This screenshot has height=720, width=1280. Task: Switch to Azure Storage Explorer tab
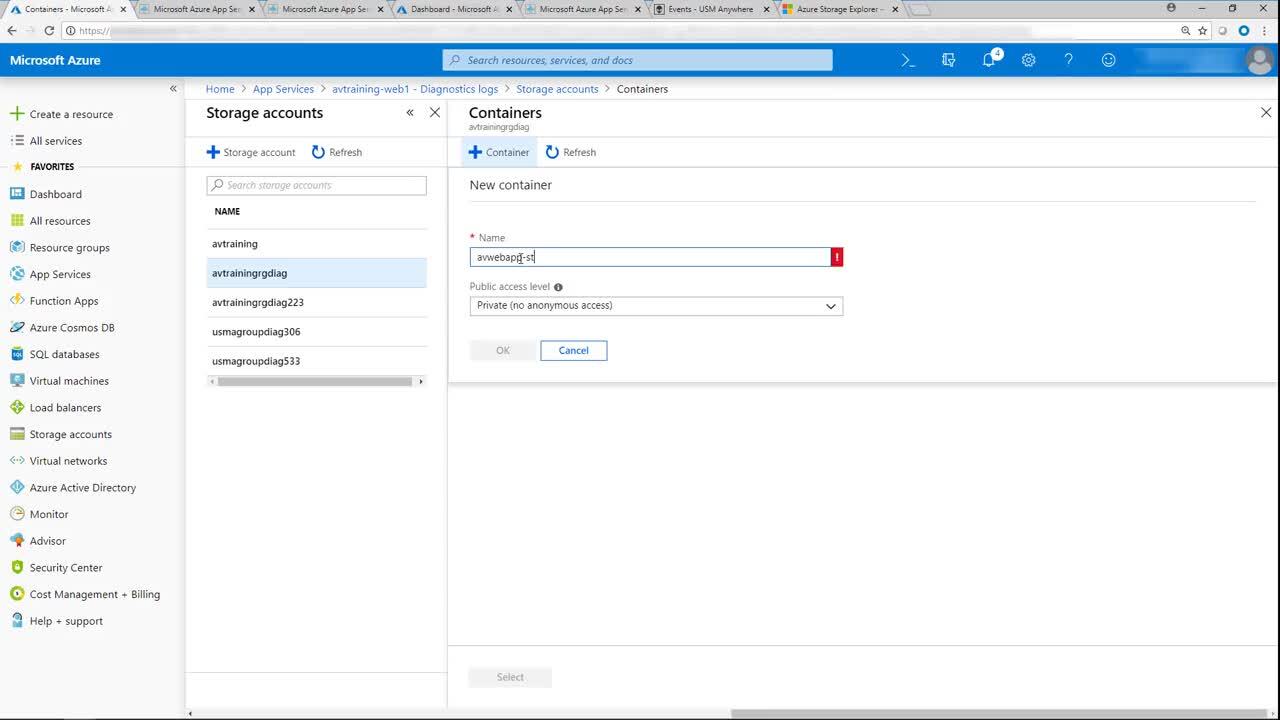[839, 9]
